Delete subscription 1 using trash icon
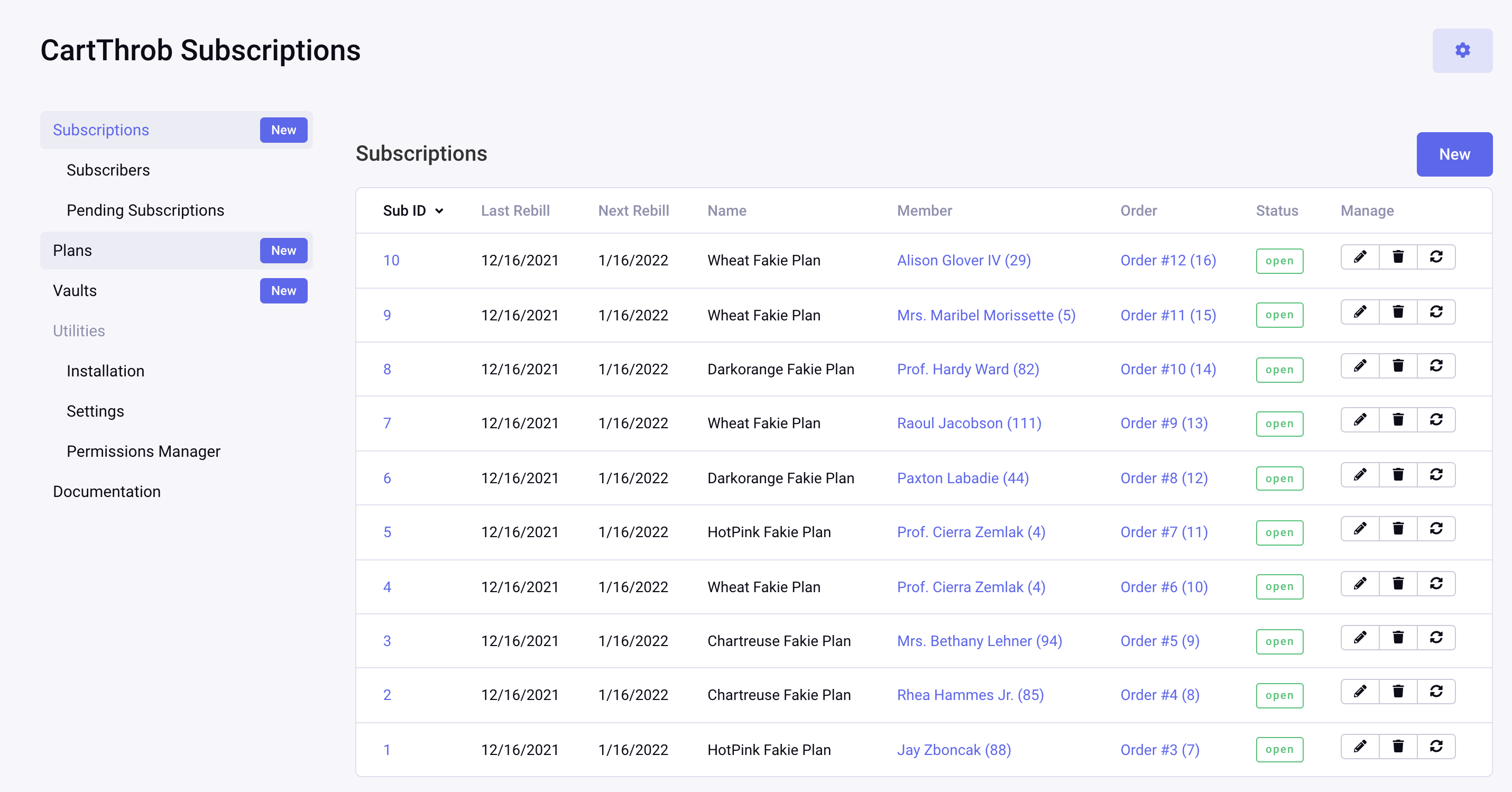This screenshot has height=792, width=1512. coord(1398,747)
